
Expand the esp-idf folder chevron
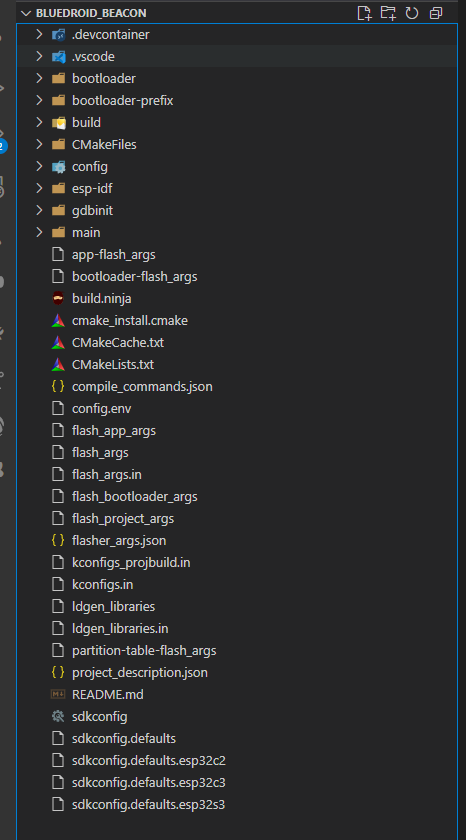click(x=39, y=189)
